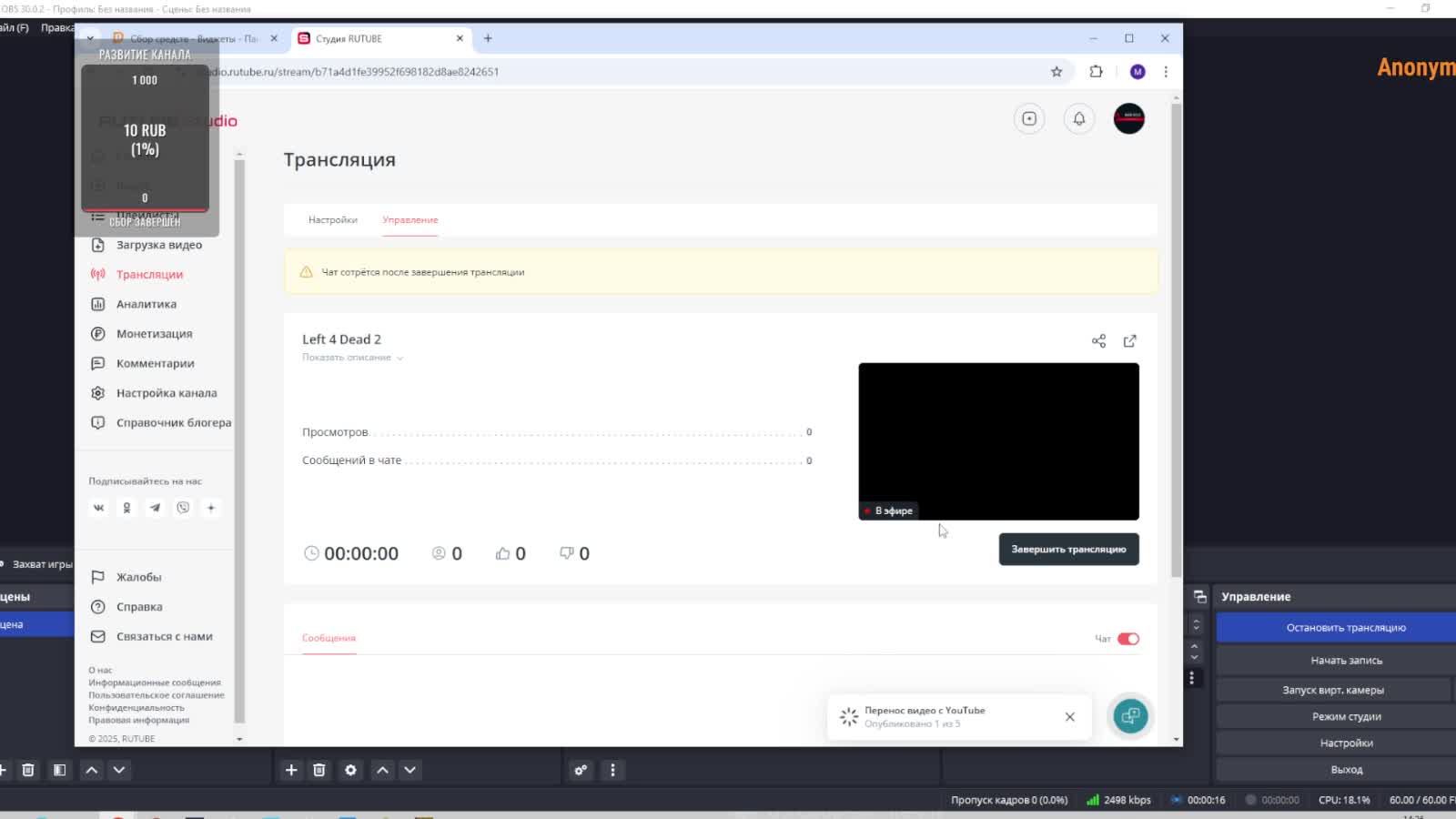Select the Сообщения tab

[x=329, y=638]
